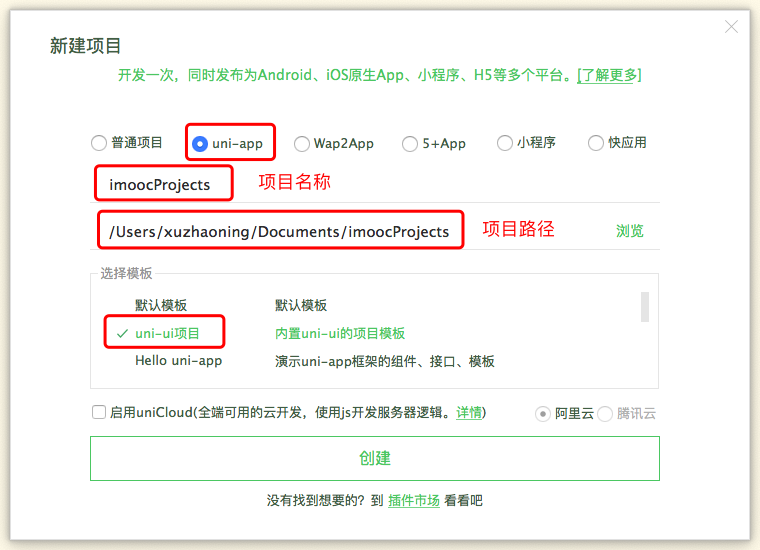Pick the 5+App radio button

point(410,144)
